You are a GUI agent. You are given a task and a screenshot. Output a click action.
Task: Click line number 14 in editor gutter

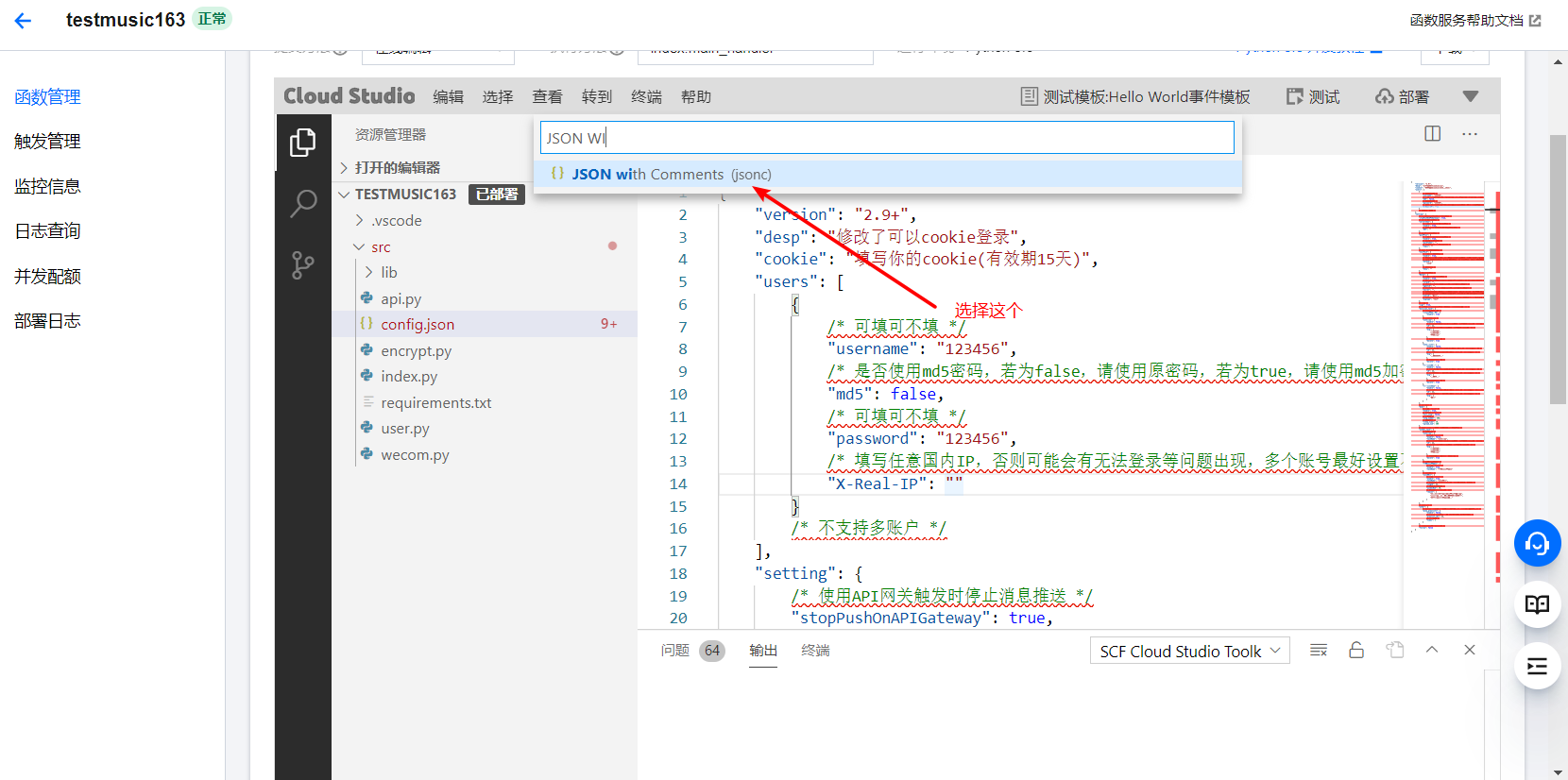coord(678,483)
